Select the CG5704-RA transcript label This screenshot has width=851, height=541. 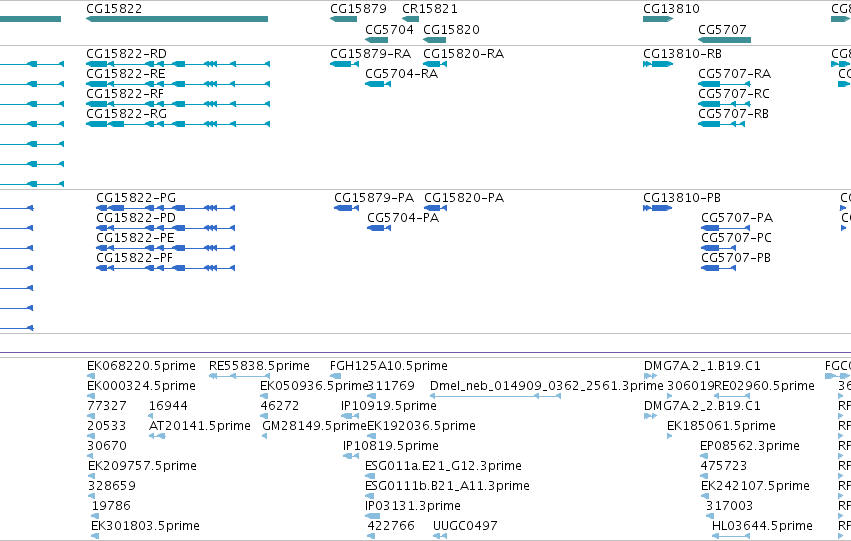pos(402,73)
